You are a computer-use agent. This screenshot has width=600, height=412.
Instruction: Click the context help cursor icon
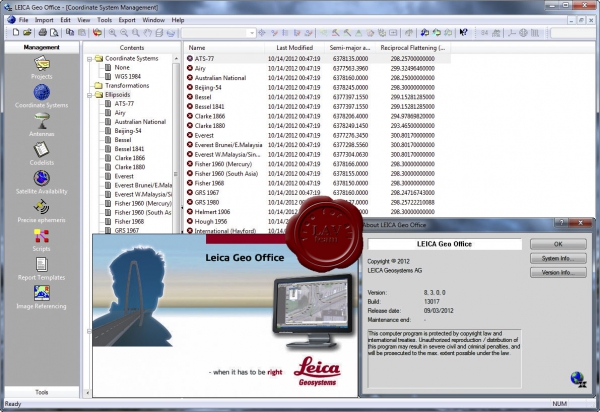click(x=463, y=33)
